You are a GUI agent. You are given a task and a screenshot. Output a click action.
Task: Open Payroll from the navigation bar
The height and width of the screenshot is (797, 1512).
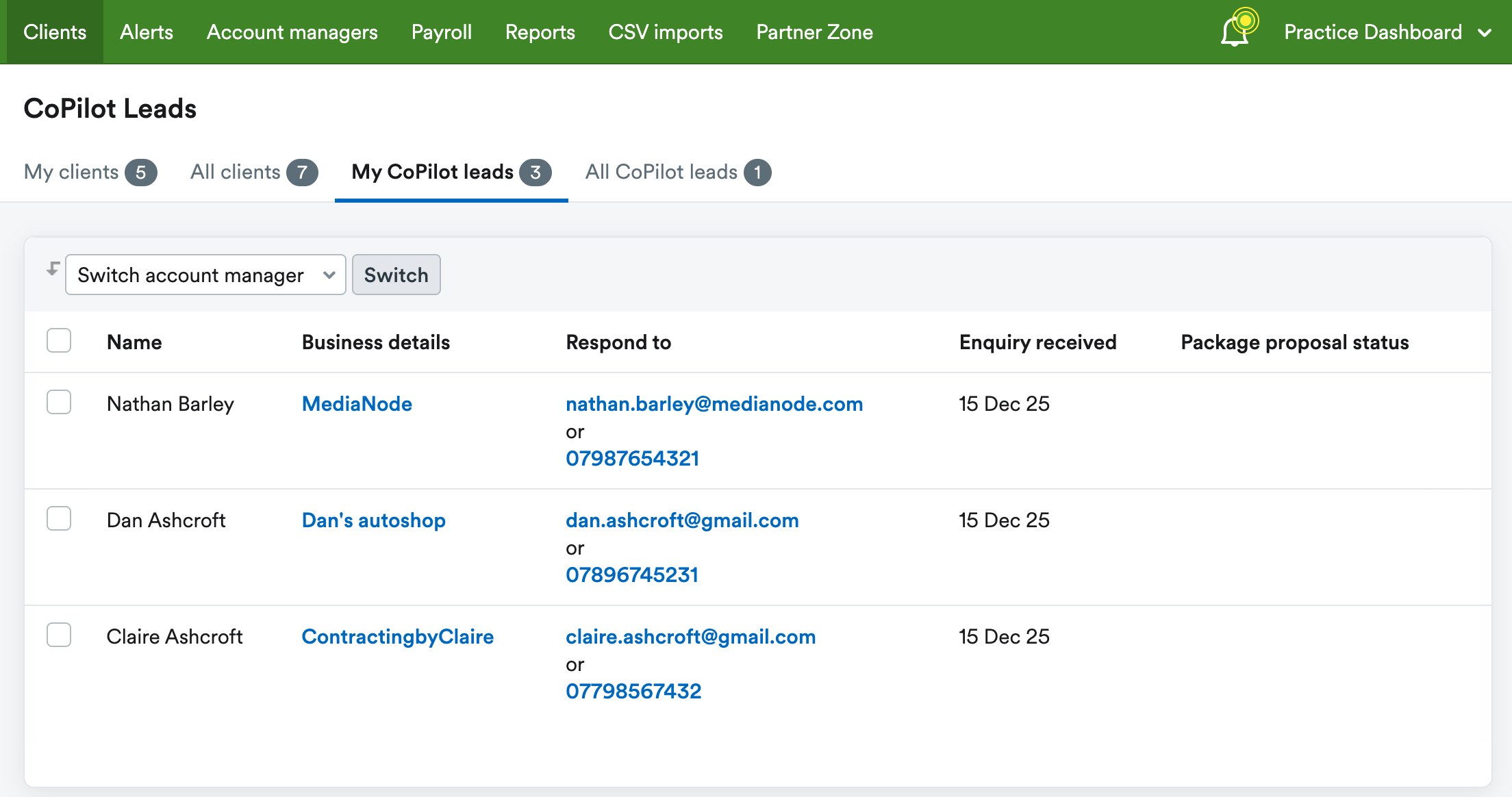point(442,32)
